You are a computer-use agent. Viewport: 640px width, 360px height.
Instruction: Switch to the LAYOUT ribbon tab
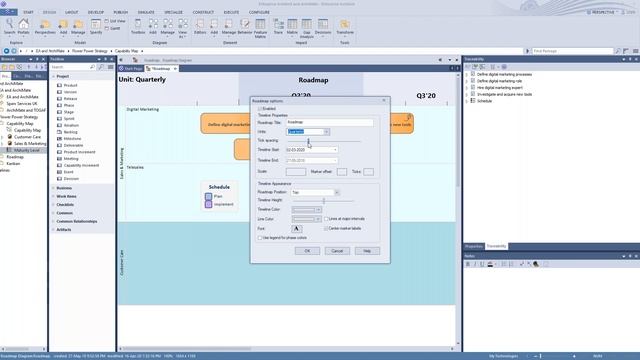[x=71, y=12]
